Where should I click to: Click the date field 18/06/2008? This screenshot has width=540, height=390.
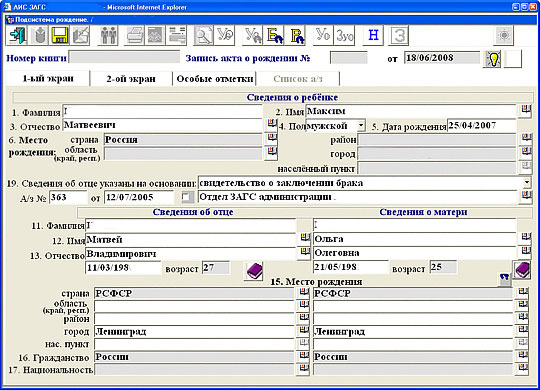[x=442, y=58]
